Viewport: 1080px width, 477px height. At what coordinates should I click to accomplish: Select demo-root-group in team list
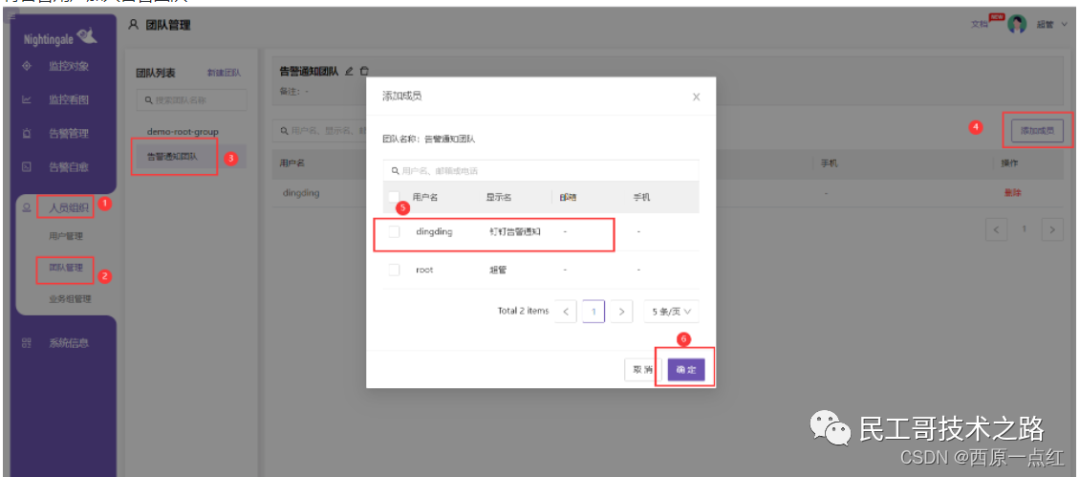(x=182, y=131)
